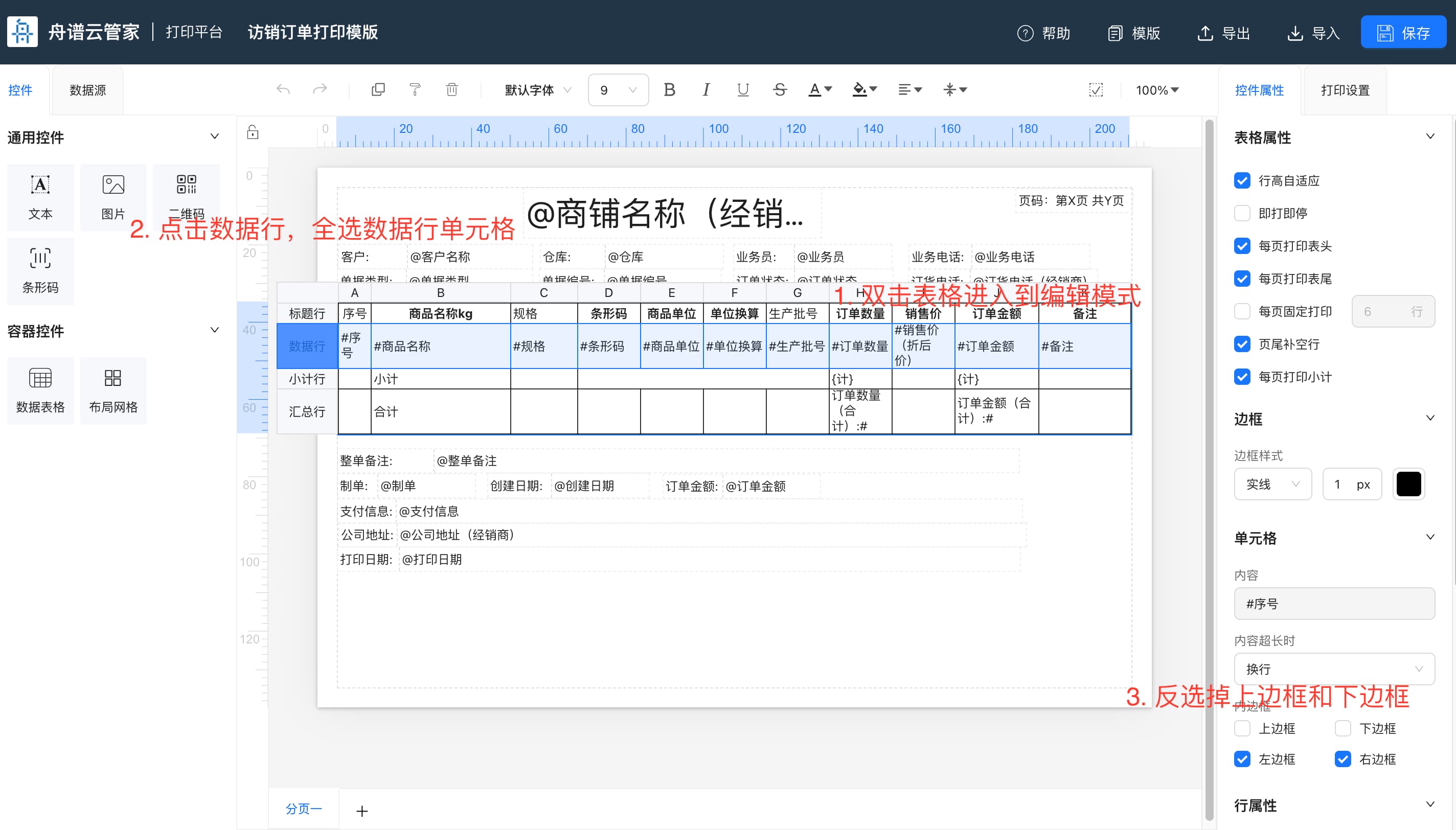Click the black border color swatch
The height and width of the screenshot is (830, 1456).
1408,485
